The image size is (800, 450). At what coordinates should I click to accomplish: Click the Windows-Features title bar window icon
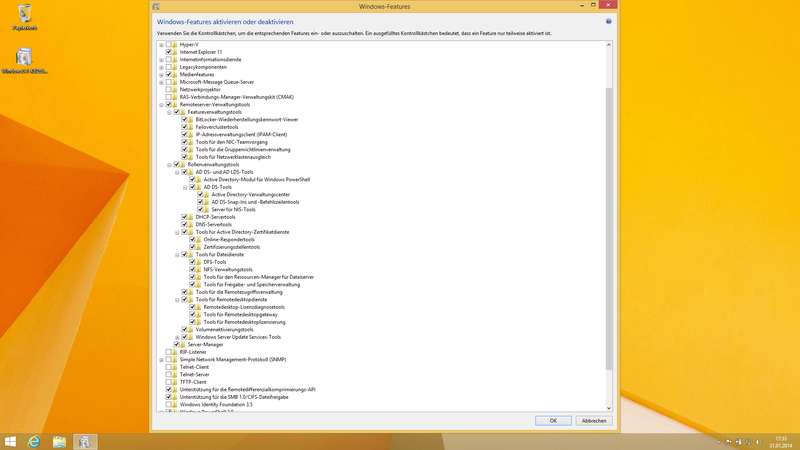(156, 7)
